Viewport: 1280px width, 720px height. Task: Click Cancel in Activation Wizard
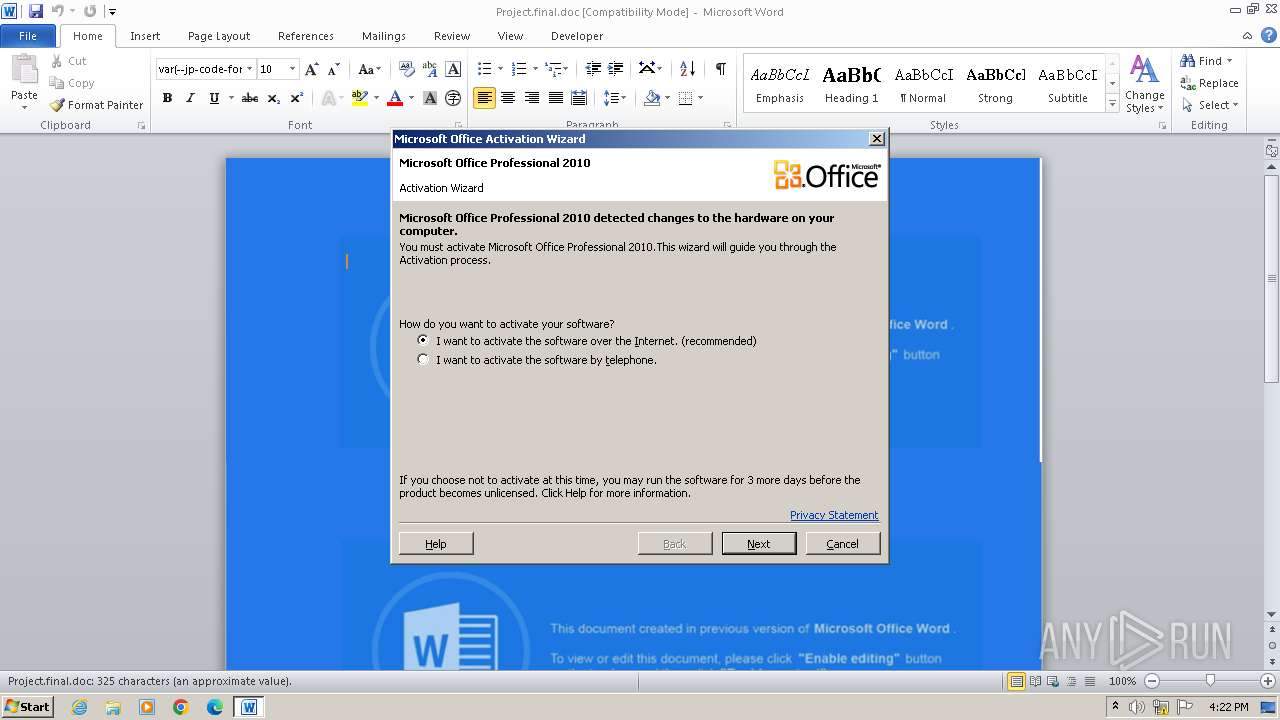pos(842,544)
